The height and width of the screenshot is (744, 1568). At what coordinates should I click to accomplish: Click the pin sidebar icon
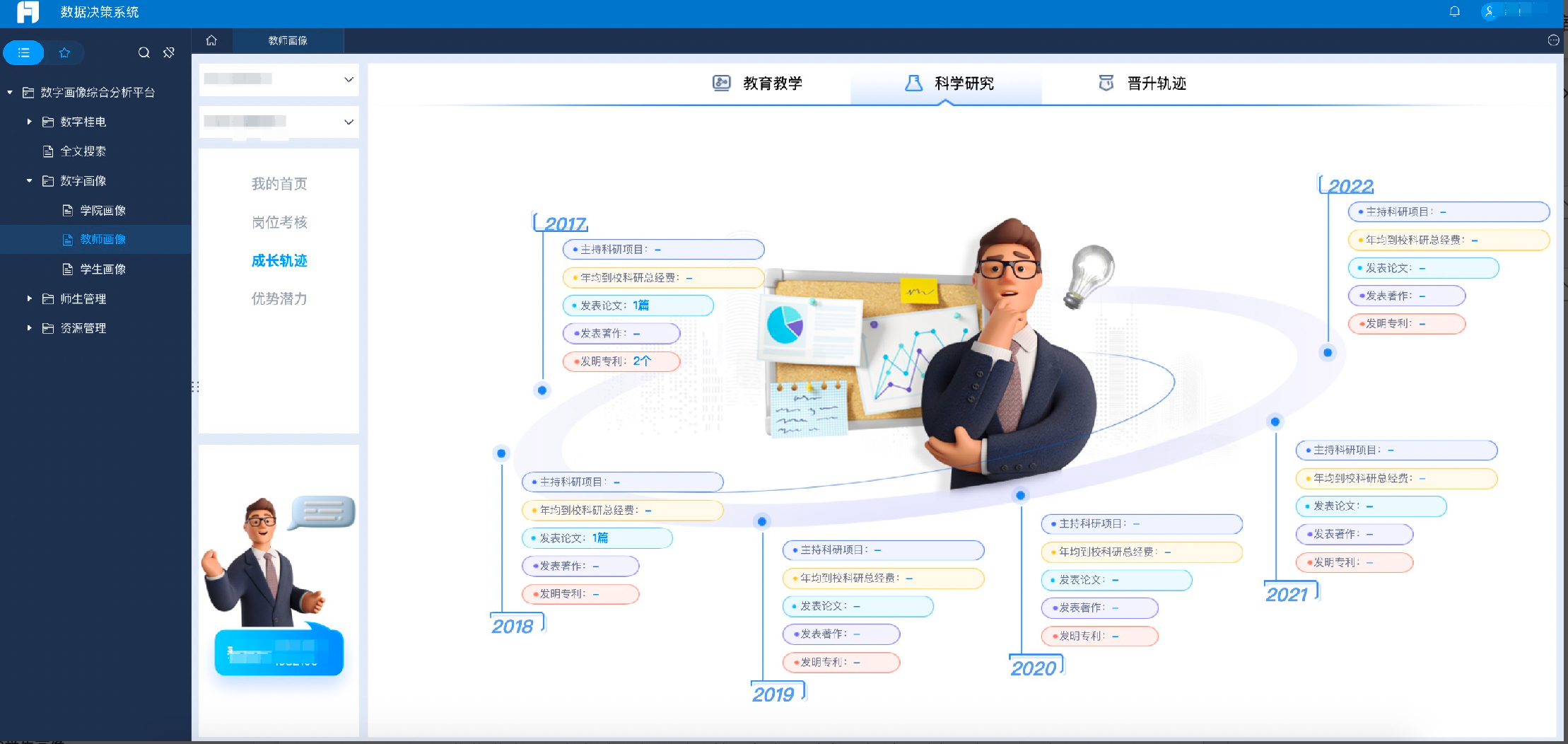(169, 52)
